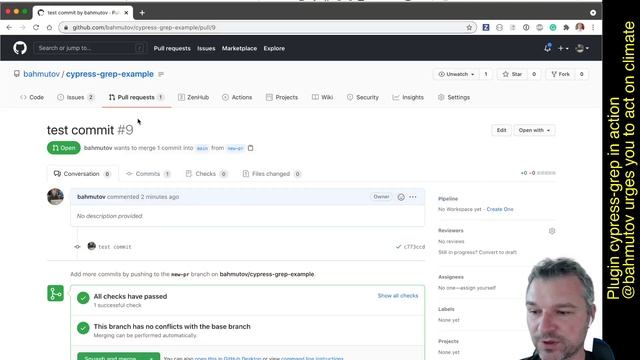Screen dimensions: 640x360
Task: Switch to the Security tab
Action: pyautogui.click(x=363, y=97)
